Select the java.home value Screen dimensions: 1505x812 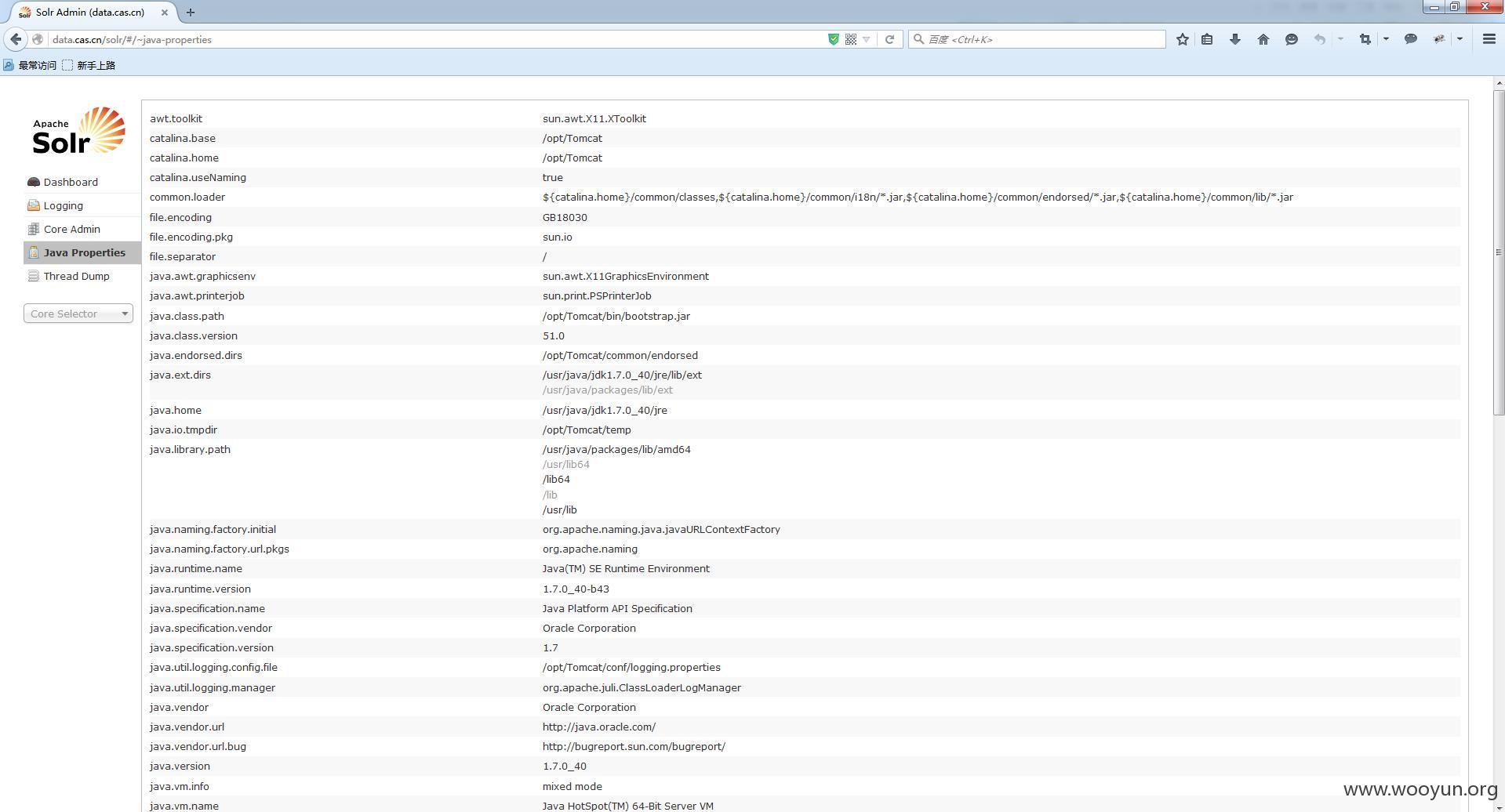pos(605,411)
